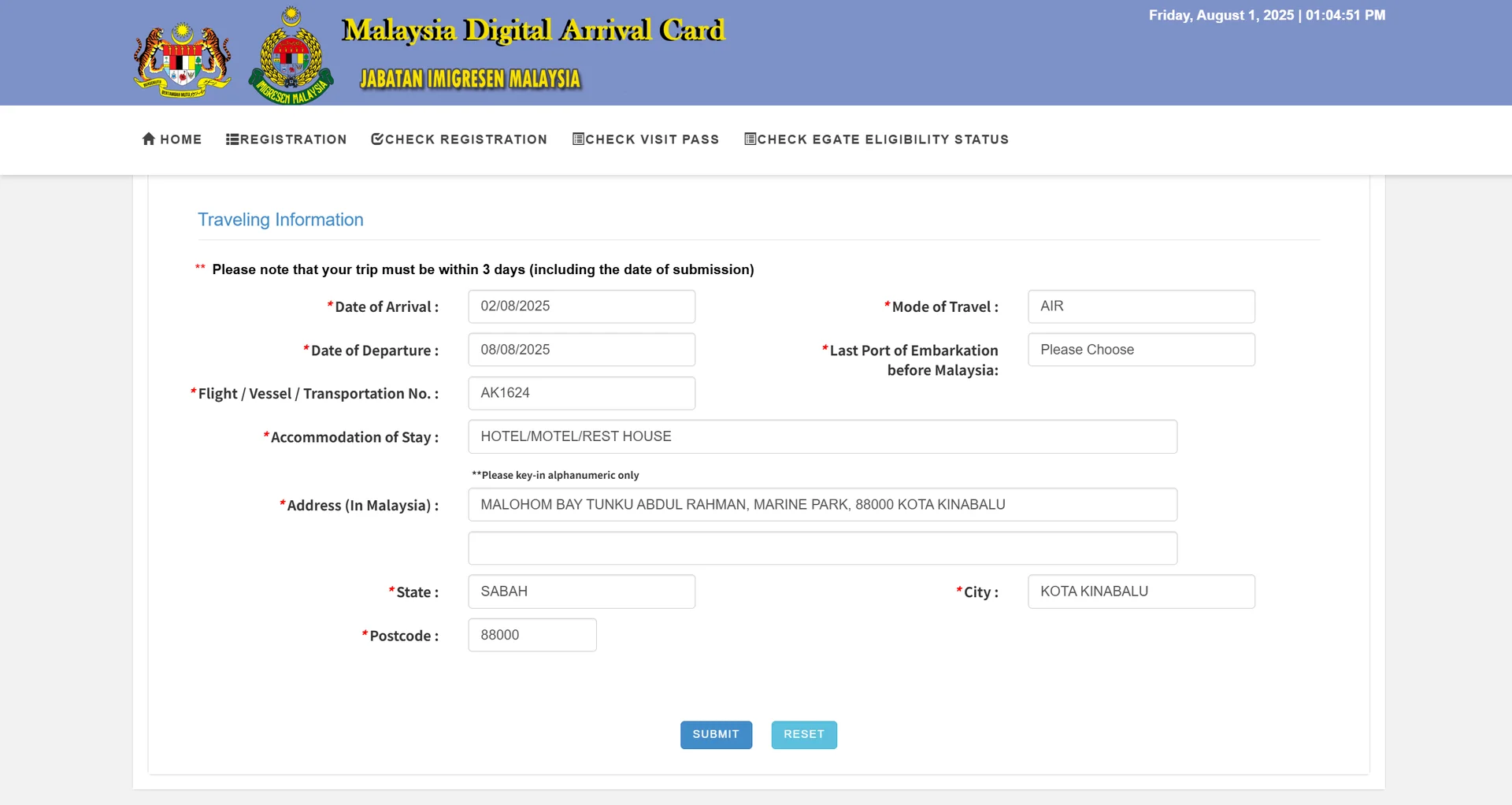Edit the Date of Departure field
The image size is (1512, 805).
coord(581,350)
